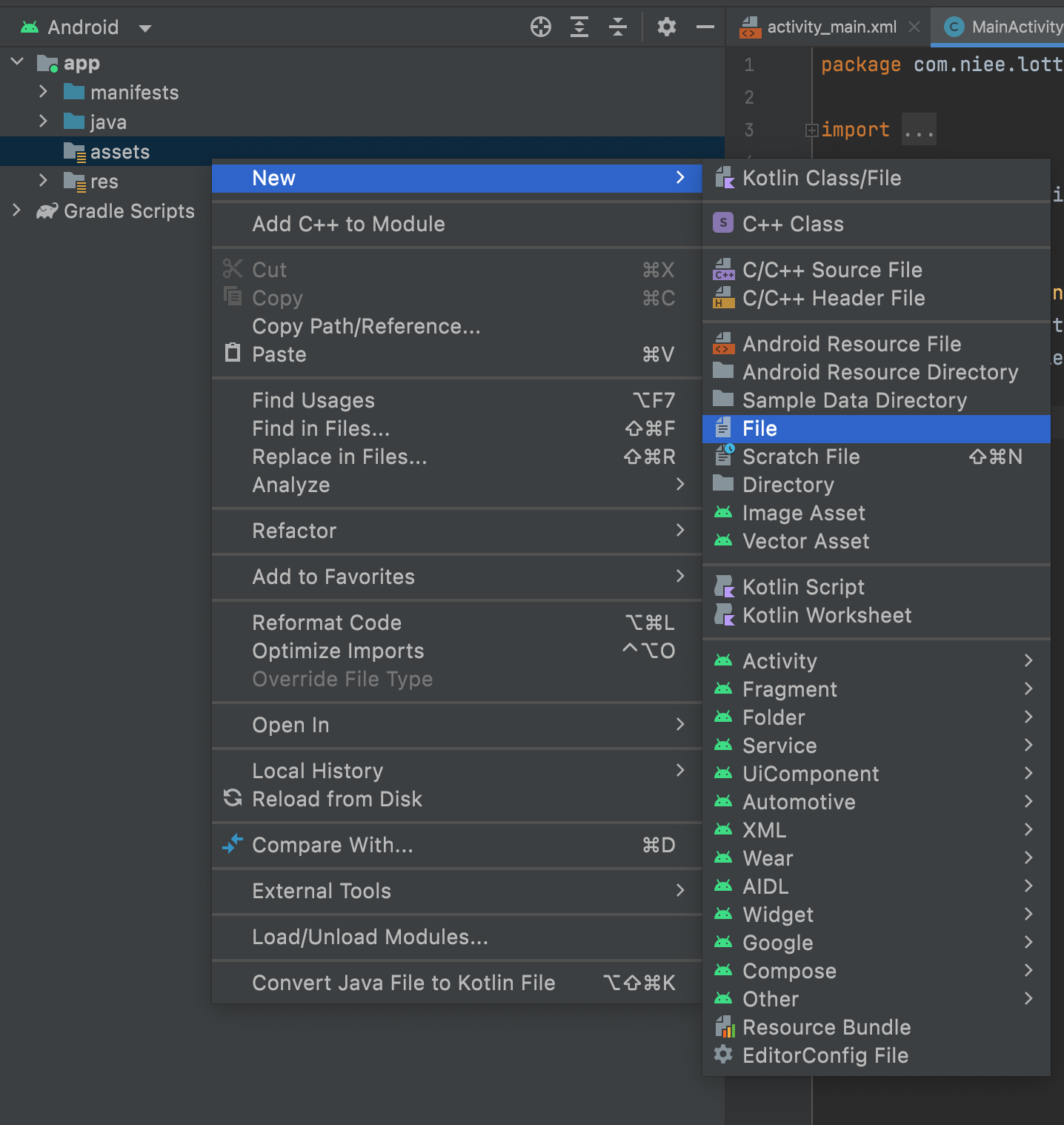Open External Tools submenu
This screenshot has height=1125, width=1064.
[x=457, y=892]
